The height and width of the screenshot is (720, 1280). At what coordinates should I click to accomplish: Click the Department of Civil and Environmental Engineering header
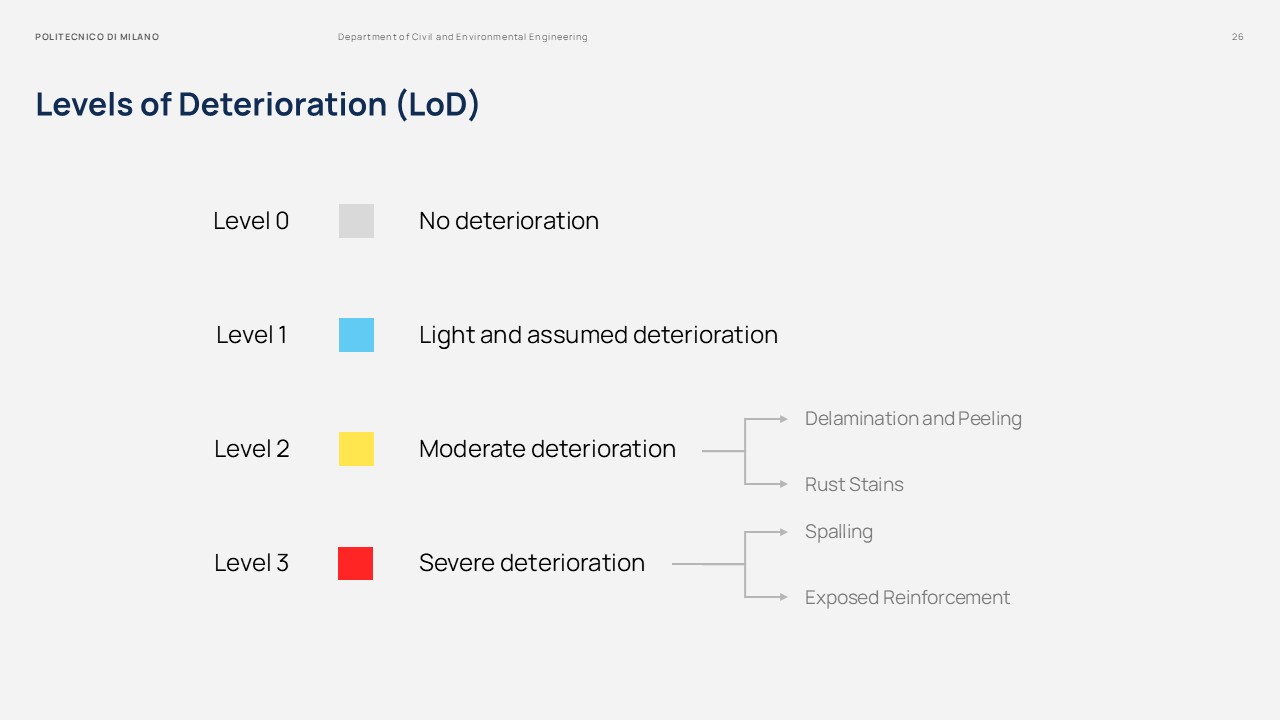tap(462, 37)
